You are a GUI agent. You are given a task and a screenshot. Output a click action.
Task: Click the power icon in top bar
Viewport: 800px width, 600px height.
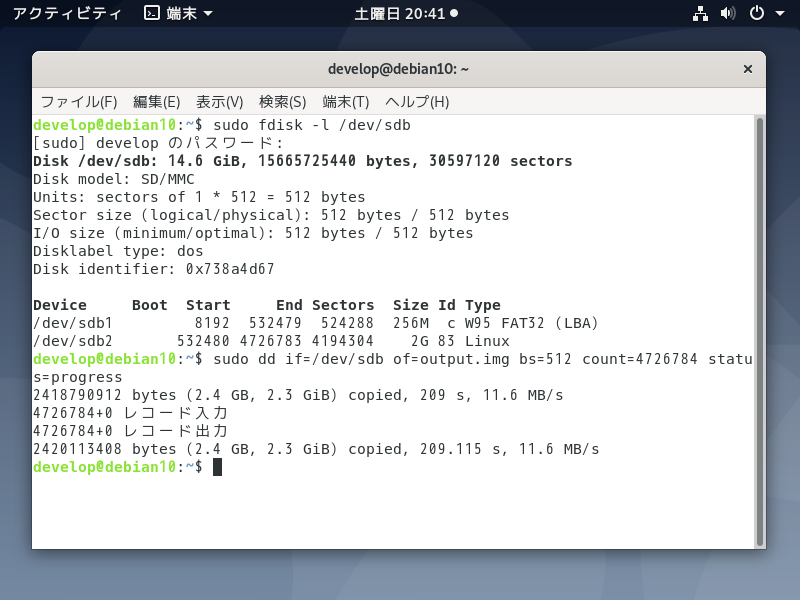pyautogui.click(x=757, y=13)
